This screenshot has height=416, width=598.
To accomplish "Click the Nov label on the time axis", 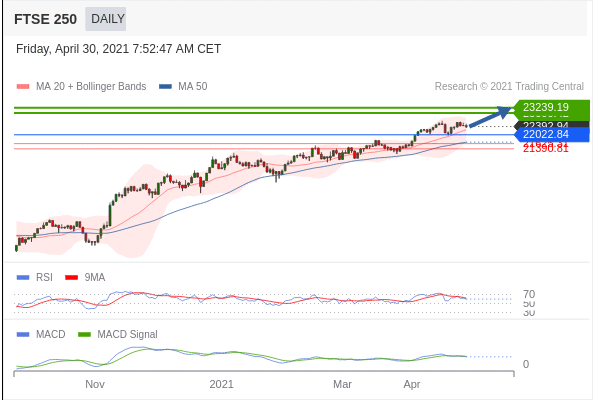I will (95, 384).
